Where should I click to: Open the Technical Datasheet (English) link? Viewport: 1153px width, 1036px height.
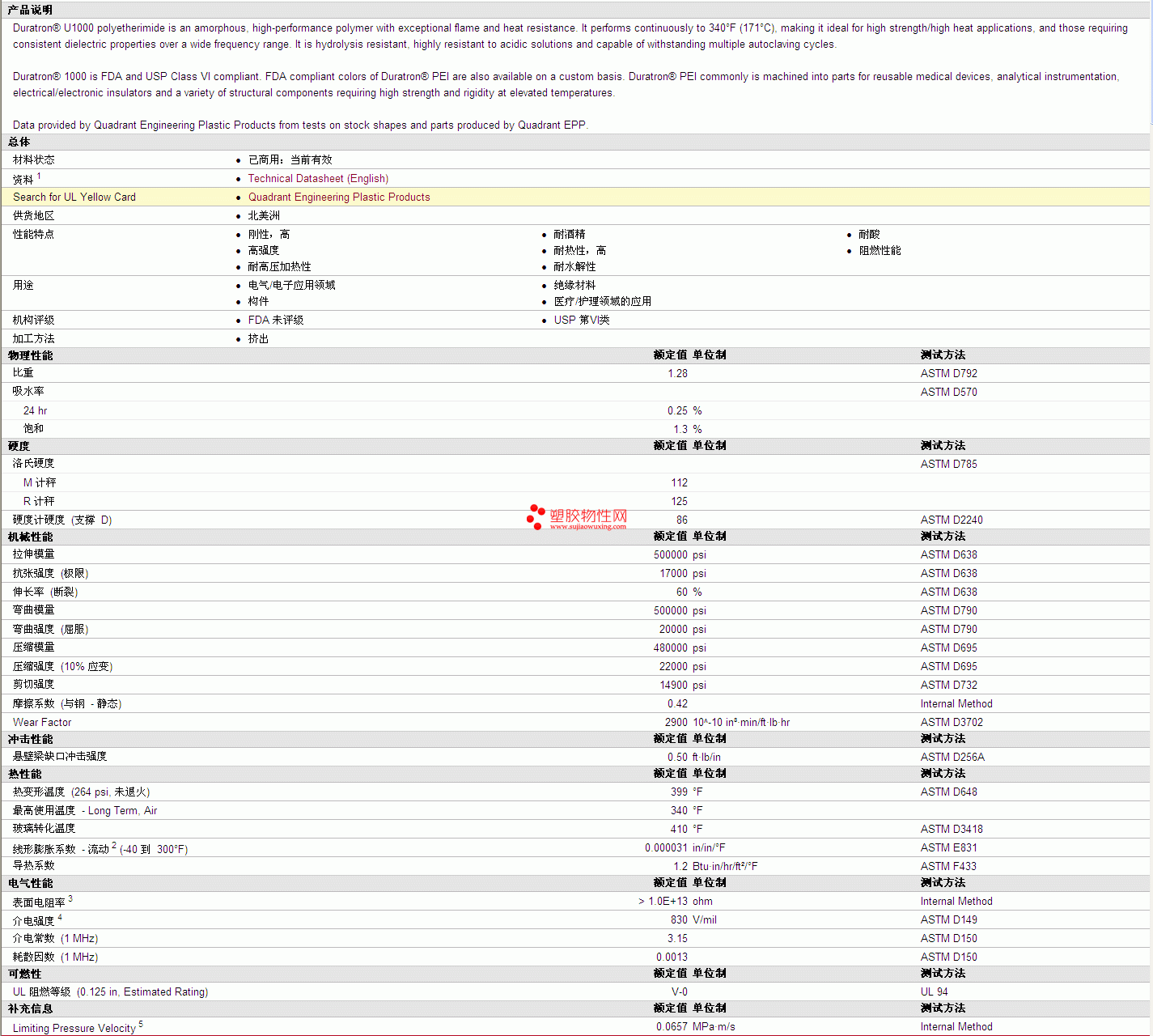tap(318, 179)
